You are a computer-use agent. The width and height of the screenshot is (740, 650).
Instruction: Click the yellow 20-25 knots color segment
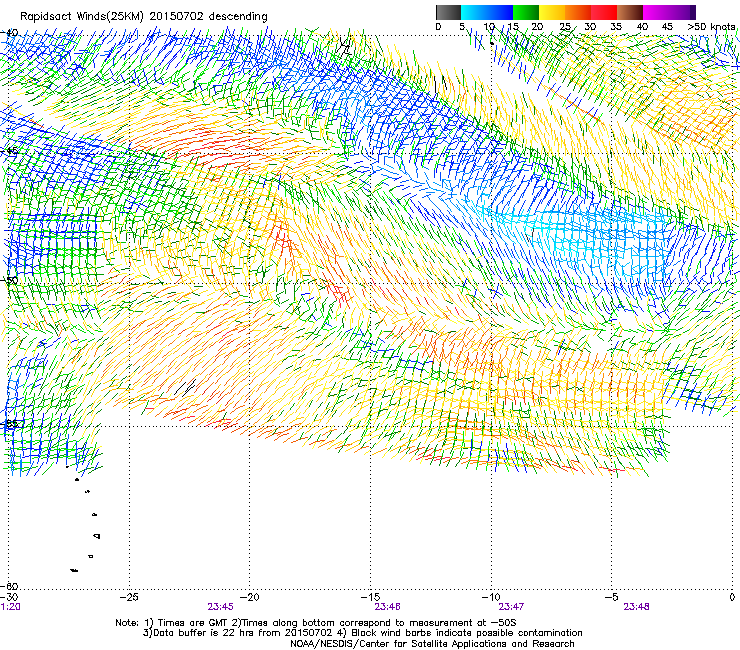(x=552, y=12)
